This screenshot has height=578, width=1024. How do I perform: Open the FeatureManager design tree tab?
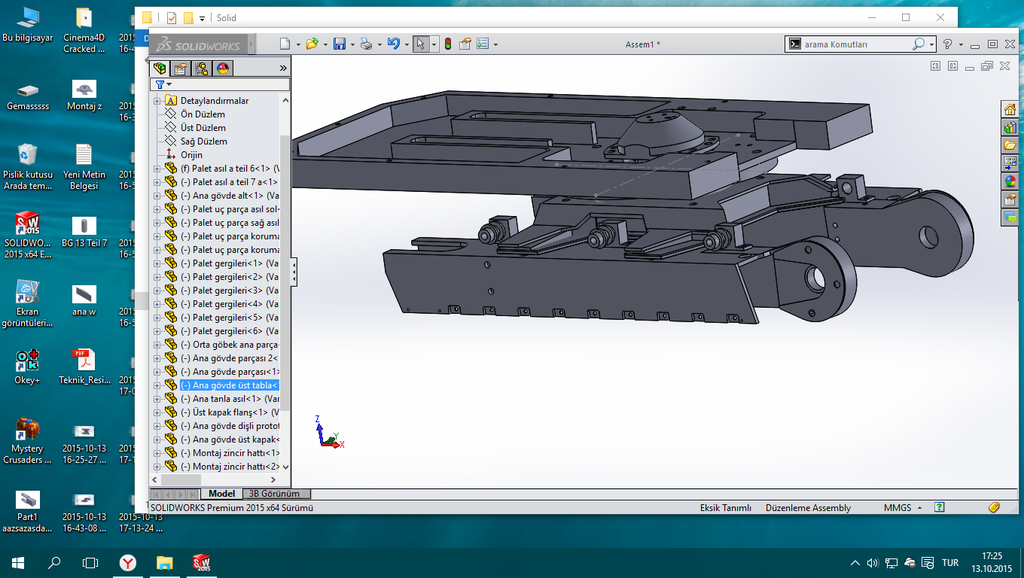click(x=160, y=68)
